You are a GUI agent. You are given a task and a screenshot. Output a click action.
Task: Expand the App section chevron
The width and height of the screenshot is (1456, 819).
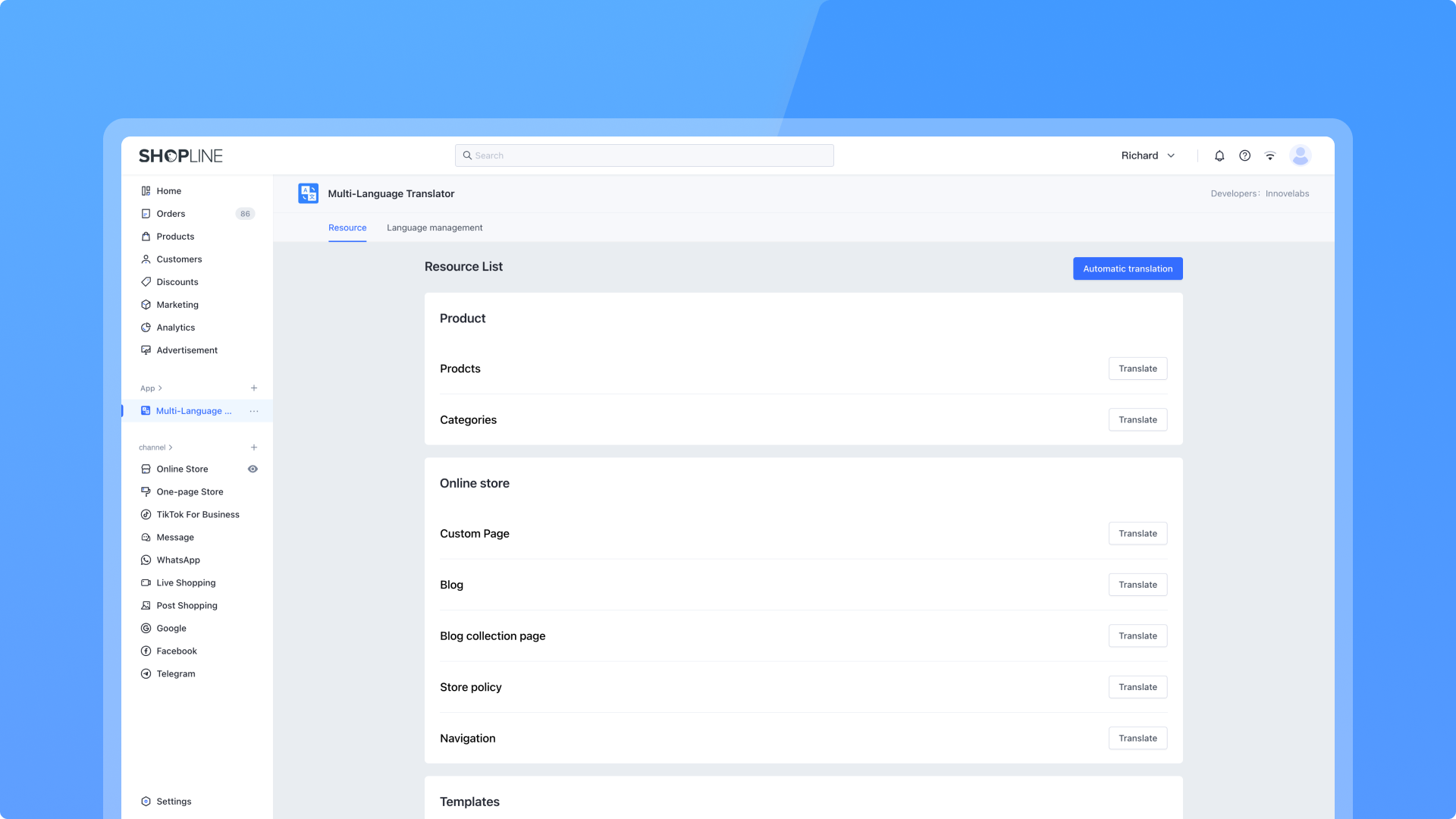(160, 388)
